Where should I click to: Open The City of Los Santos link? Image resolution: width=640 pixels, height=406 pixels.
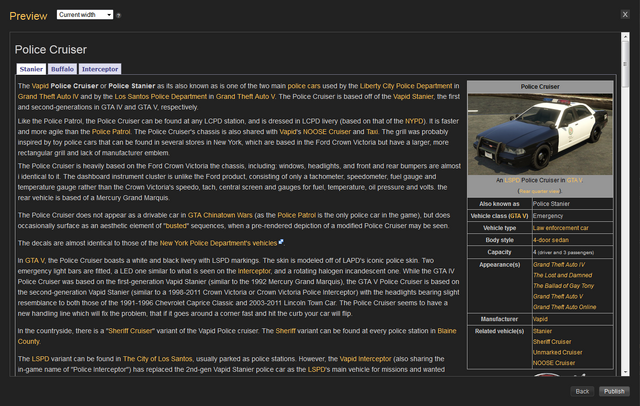pos(158,359)
